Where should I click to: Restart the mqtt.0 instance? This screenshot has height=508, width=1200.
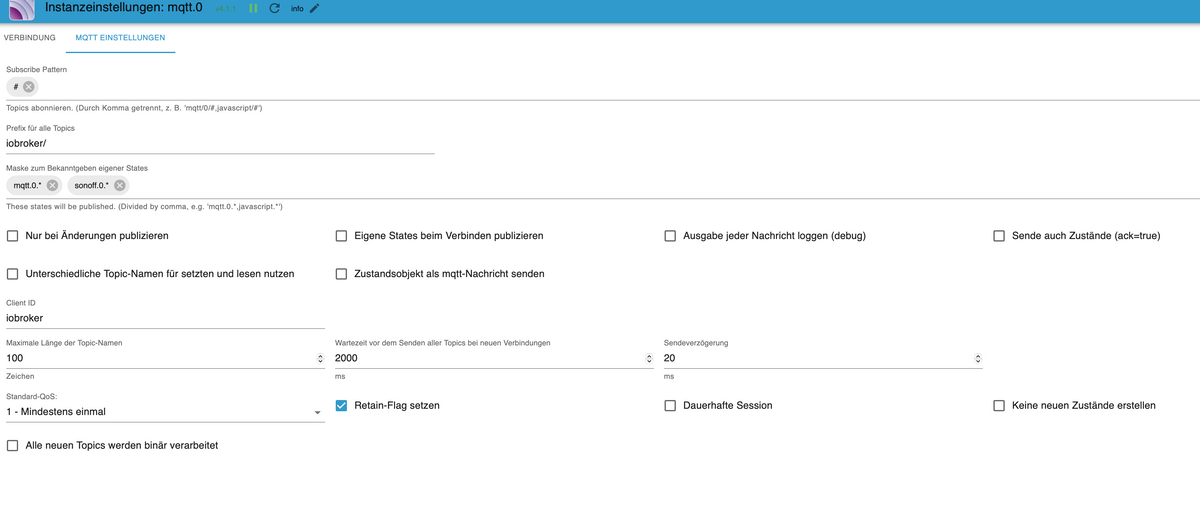[x=275, y=8]
